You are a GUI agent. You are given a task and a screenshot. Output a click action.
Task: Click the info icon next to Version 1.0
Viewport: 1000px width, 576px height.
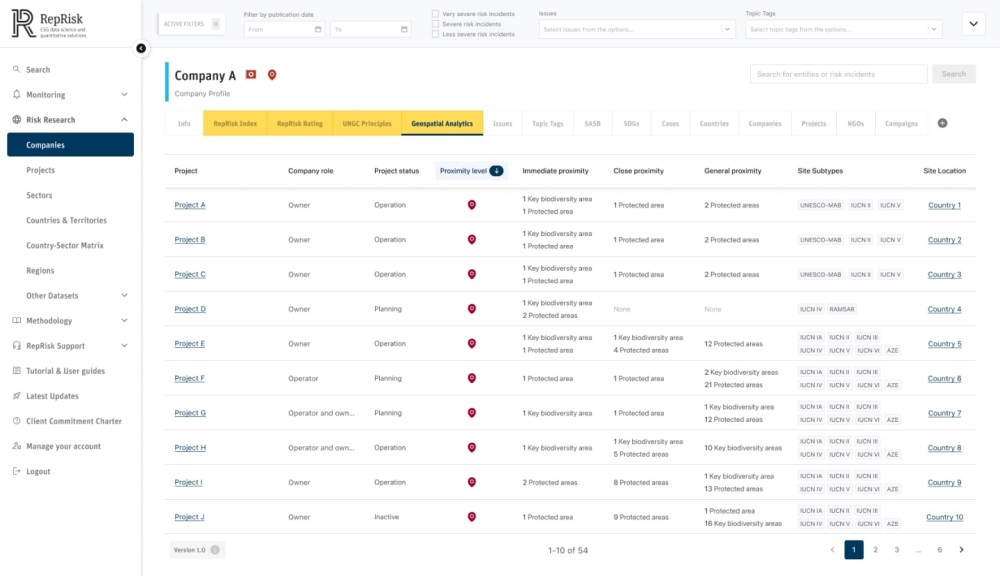215,550
